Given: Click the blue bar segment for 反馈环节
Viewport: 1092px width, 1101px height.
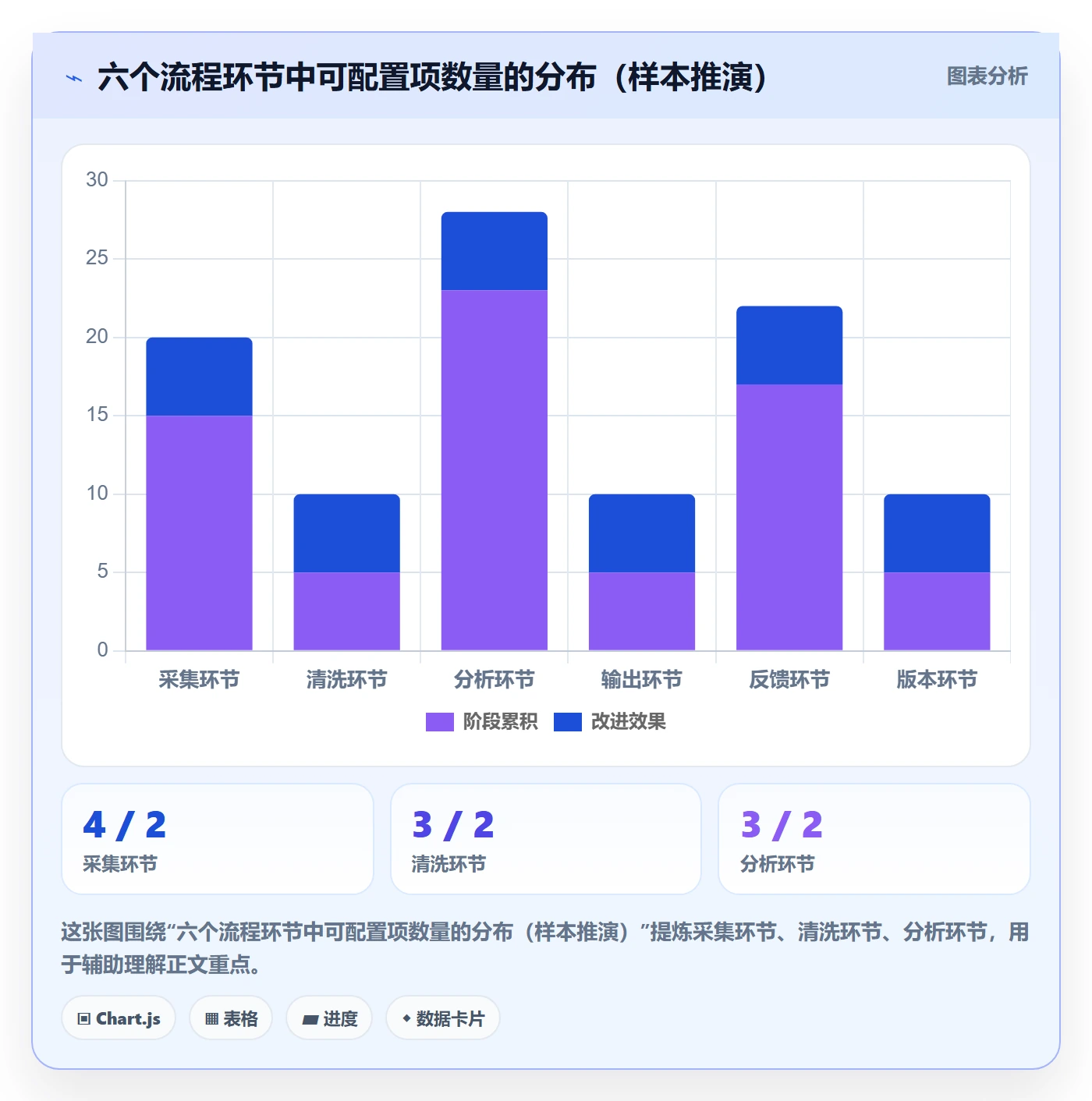Looking at the screenshot, I should pyautogui.click(x=789, y=345).
